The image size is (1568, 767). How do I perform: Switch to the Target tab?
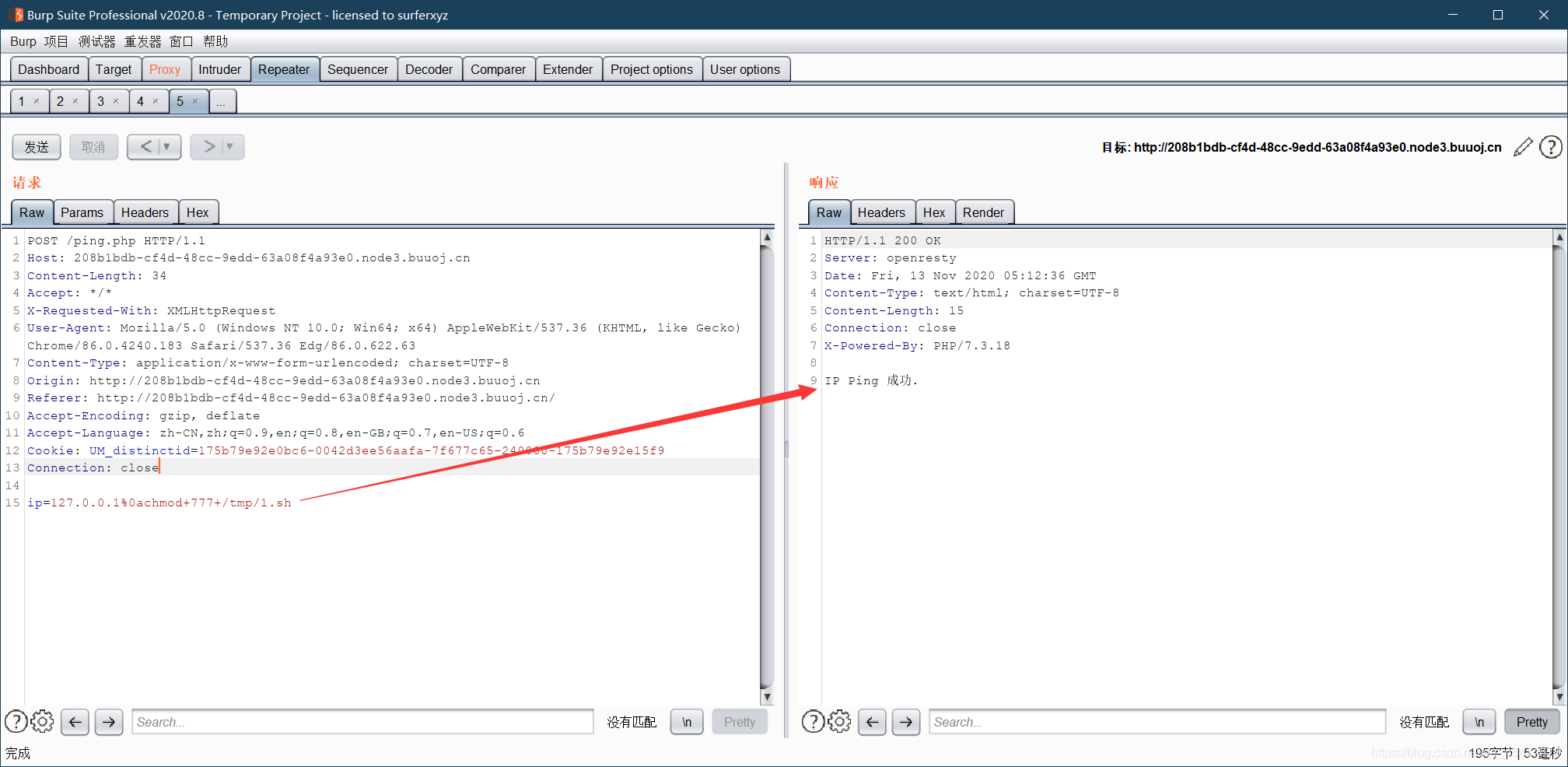point(114,69)
